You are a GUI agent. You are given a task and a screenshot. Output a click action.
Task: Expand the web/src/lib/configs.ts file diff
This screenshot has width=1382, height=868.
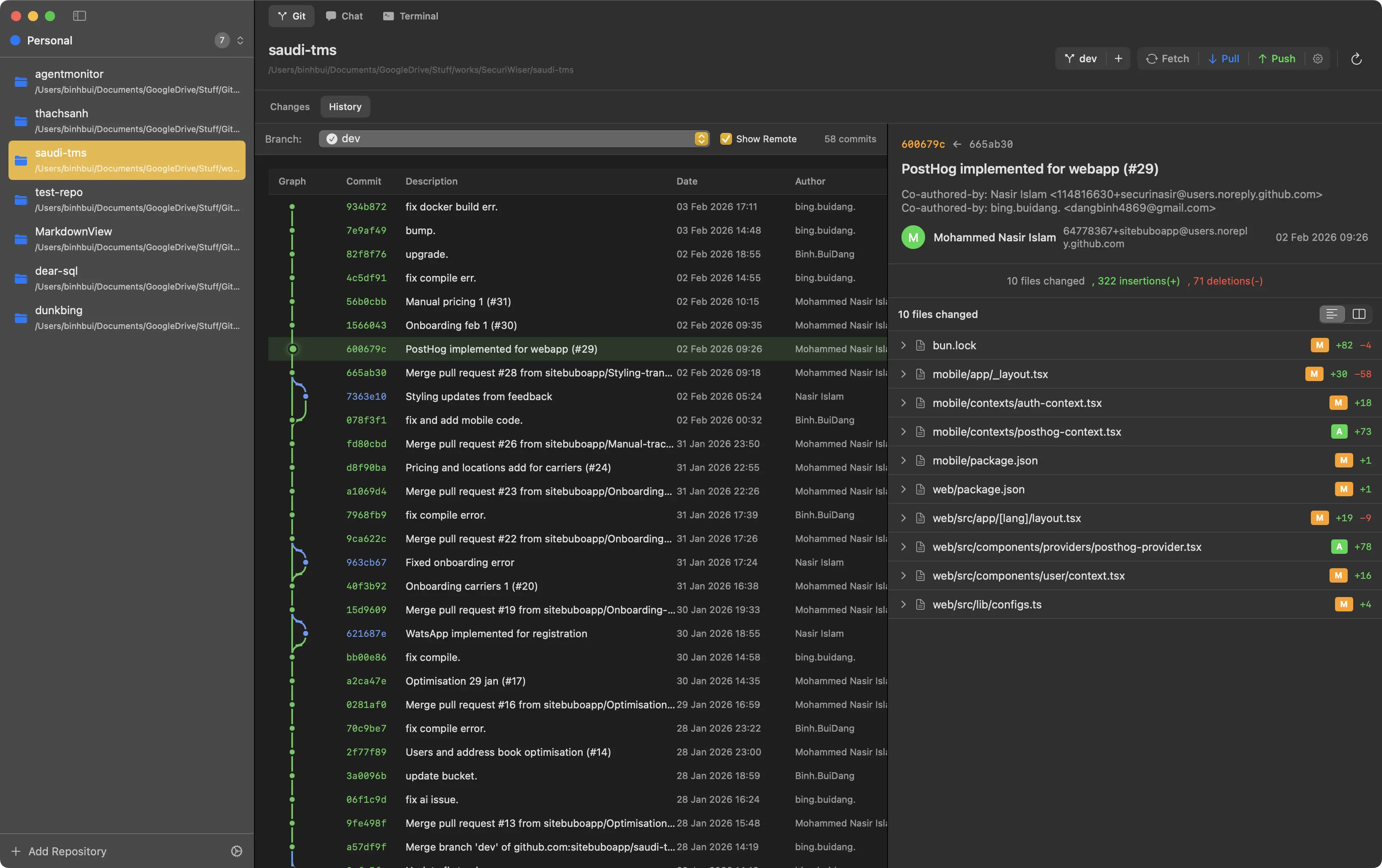[904, 604]
